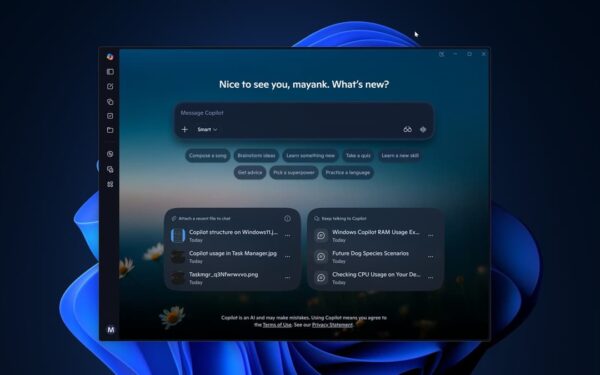Click the Get advice chip
600x375 pixels.
click(250, 173)
